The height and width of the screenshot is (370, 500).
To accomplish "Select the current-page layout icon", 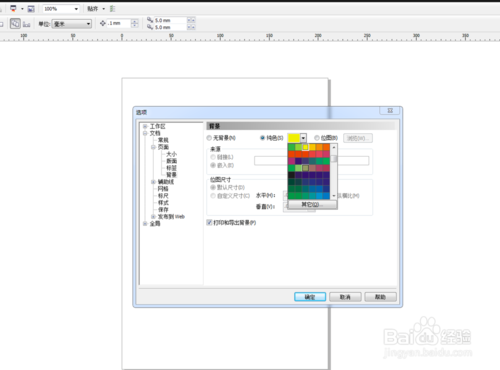I will [27, 24].
